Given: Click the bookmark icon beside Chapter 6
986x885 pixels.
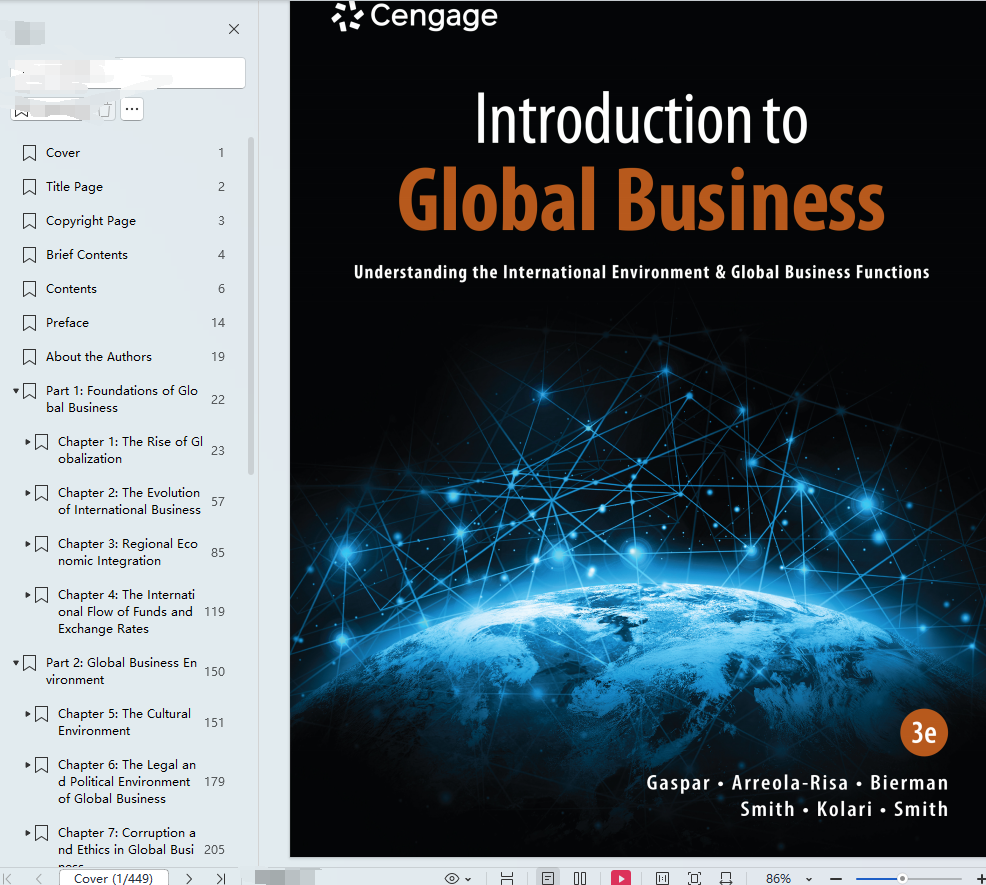Looking at the screenshot, I should tap(42, 765).
